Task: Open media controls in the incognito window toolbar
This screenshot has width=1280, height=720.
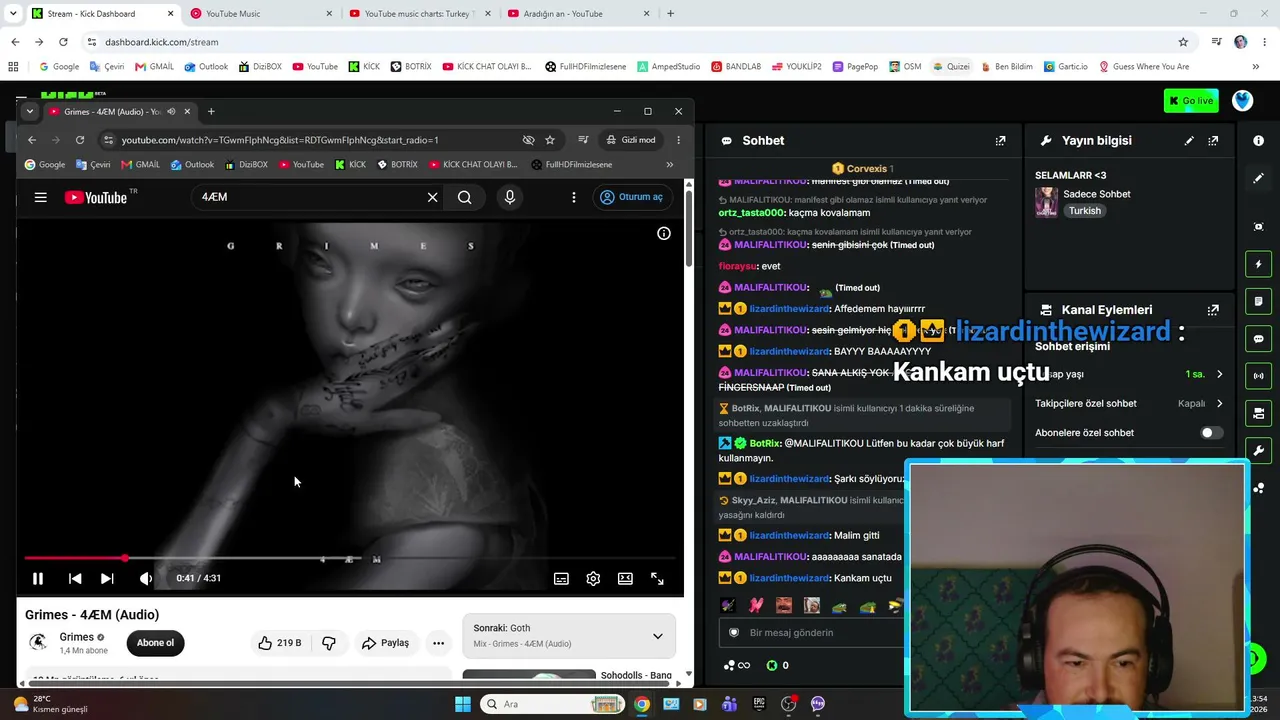Action: click(x=583, y=140)
